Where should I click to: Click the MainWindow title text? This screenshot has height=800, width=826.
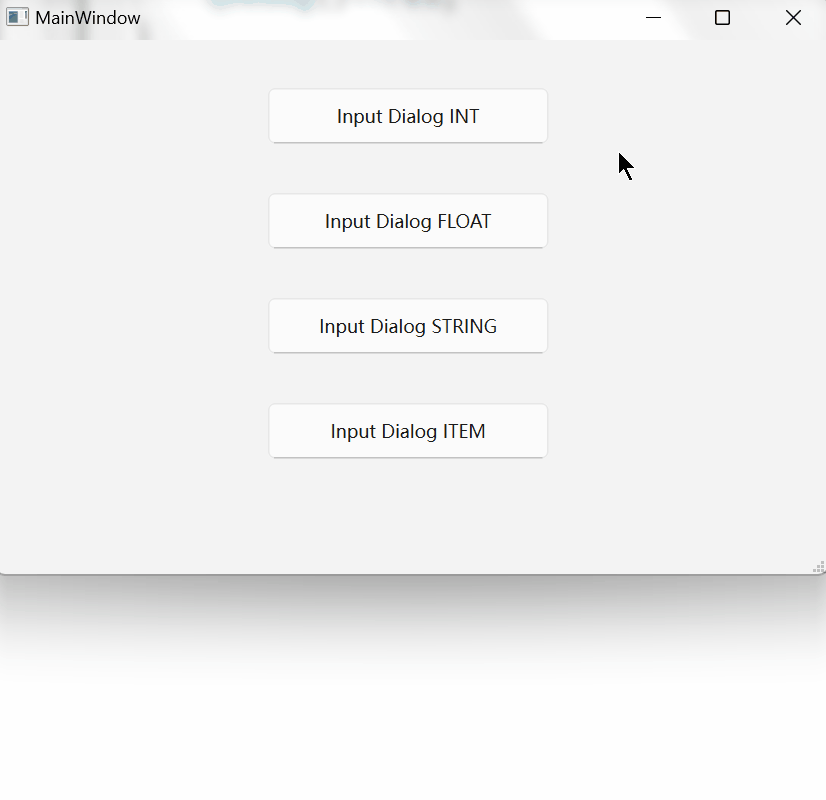(x=88, y=18)
